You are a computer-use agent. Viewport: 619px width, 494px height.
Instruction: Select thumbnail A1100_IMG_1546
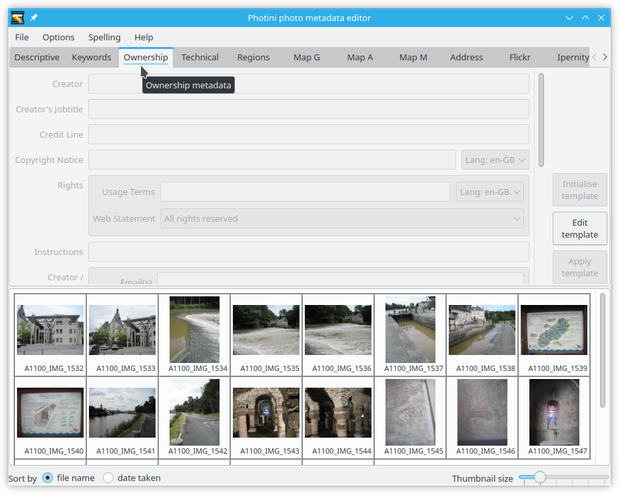pyautogui.click(x=482, y=417)
